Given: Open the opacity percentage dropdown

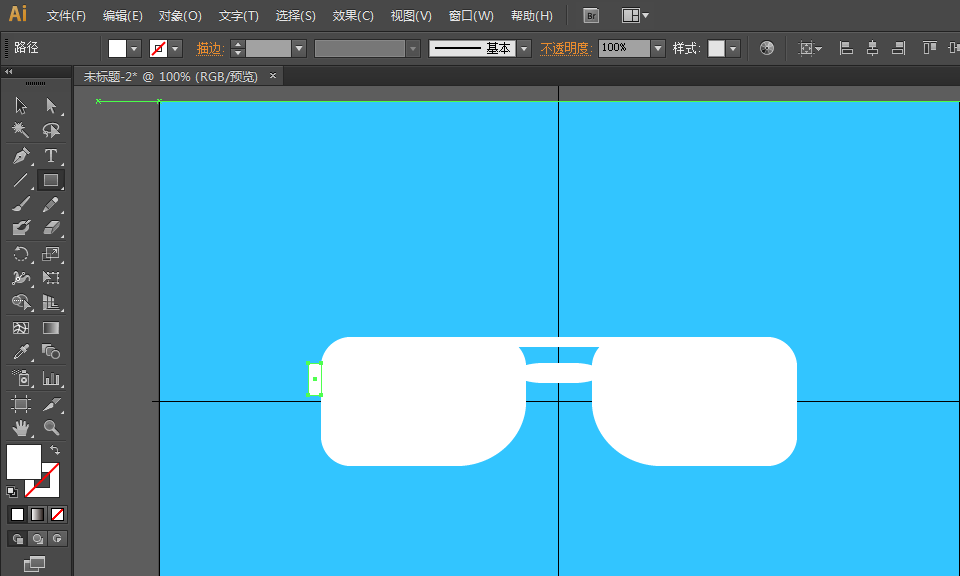Looking at the screenshot, I should click(657, 48).
